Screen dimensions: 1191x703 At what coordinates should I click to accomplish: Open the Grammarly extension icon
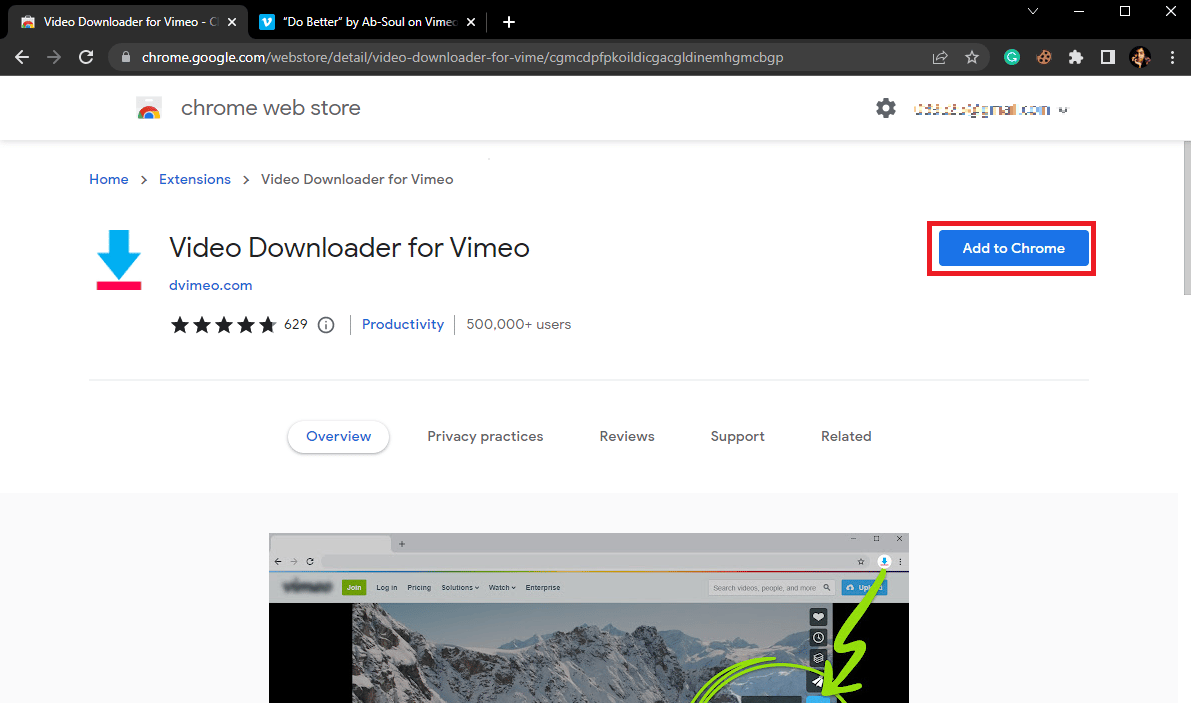pyautogui.click(x=1012, y=57)
